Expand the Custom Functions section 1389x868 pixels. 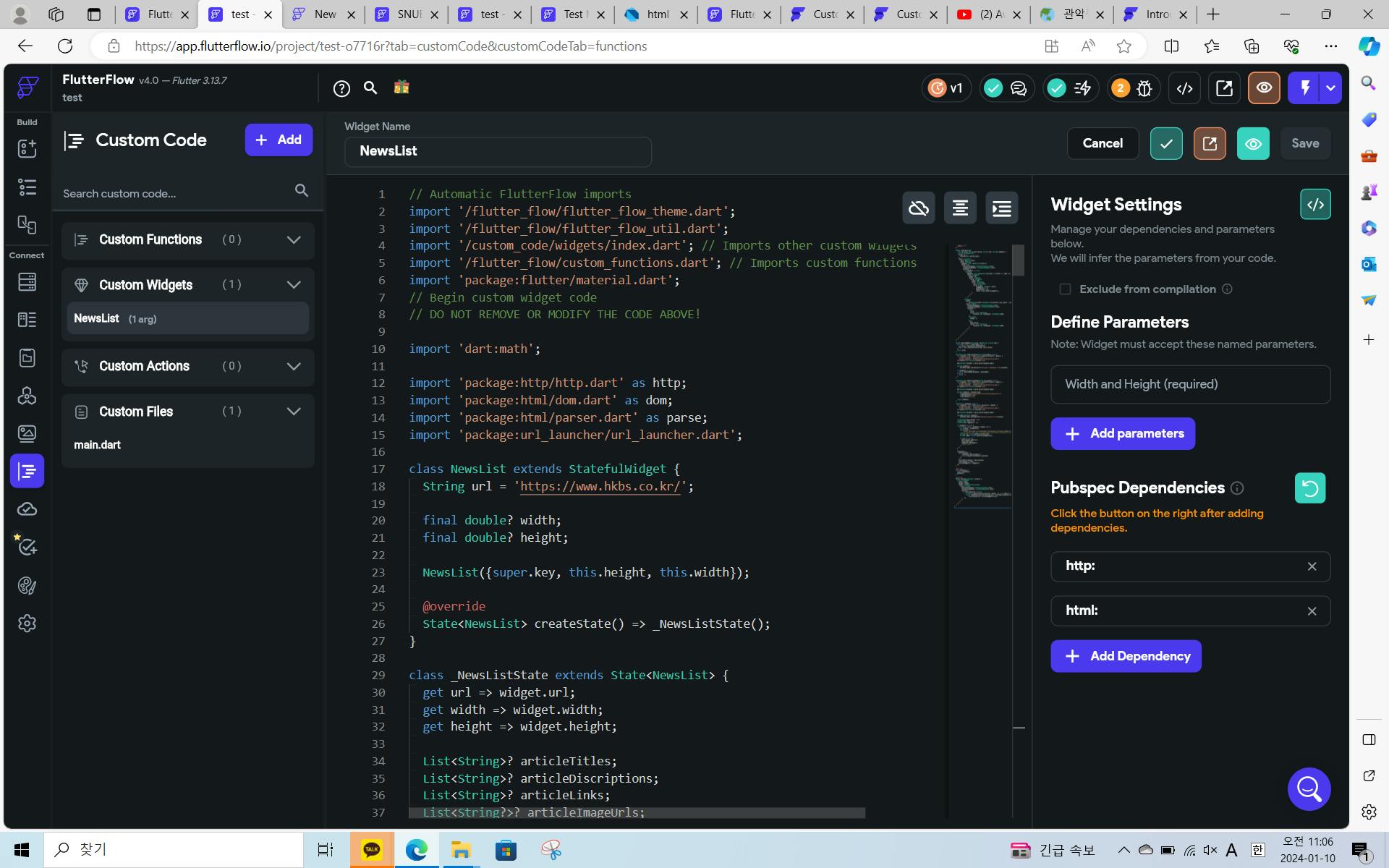pyautogui.click(x=293, y=239)
